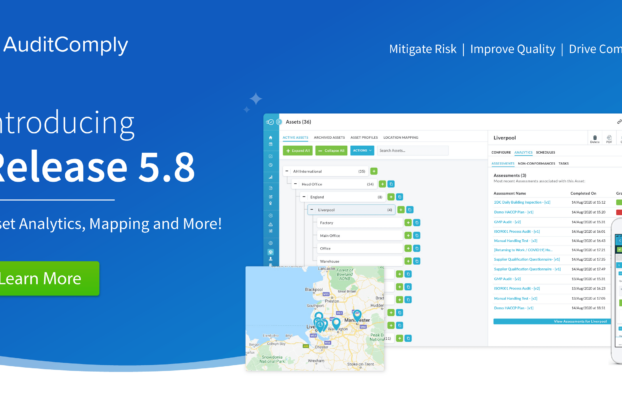Collapse the Liverpool tree node
Viewport: 622px width, 400px height.
tap(312, 210)
